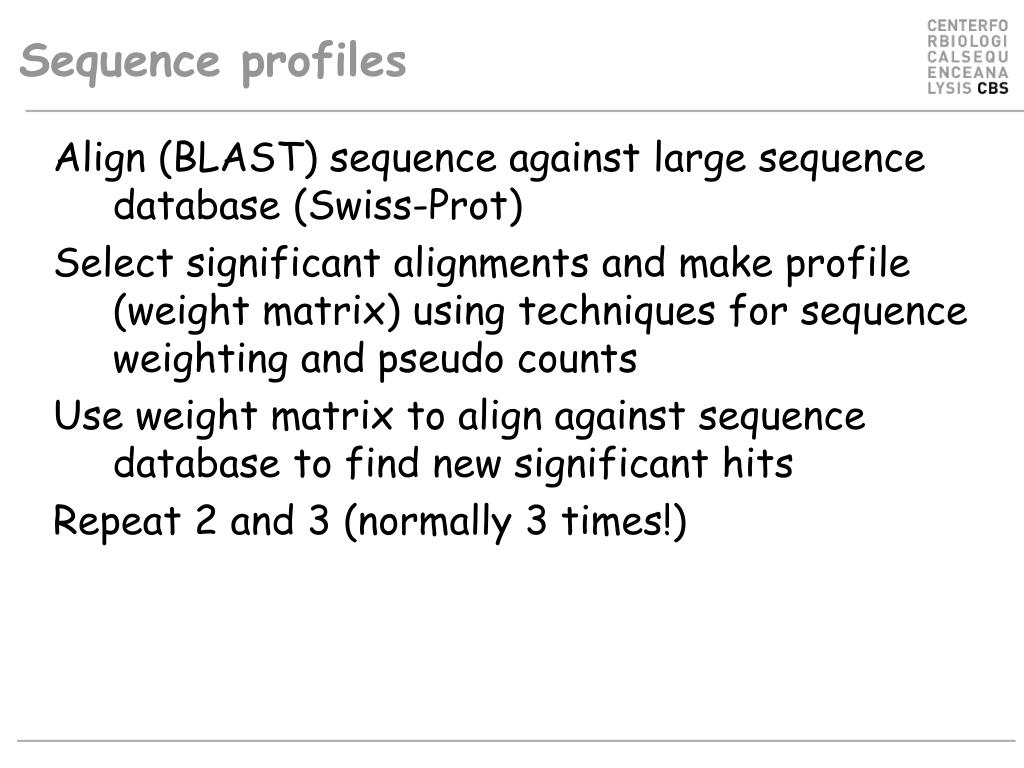Screen dimensions: 1024x768
Task: Click the bottom horizontal footer line
Action: (516, 741)
